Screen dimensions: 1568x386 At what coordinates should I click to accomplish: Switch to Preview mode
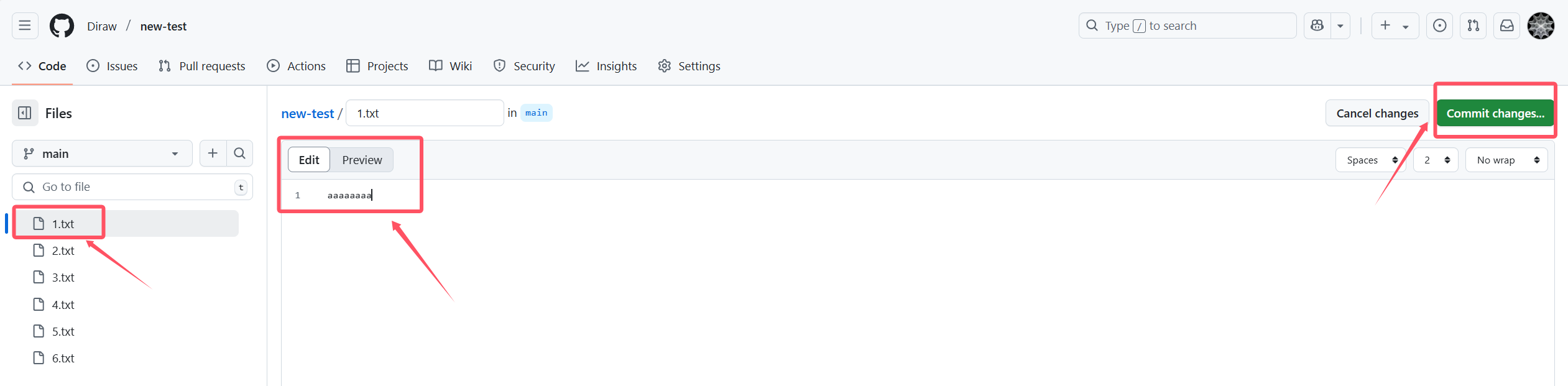tap(362, 160)
